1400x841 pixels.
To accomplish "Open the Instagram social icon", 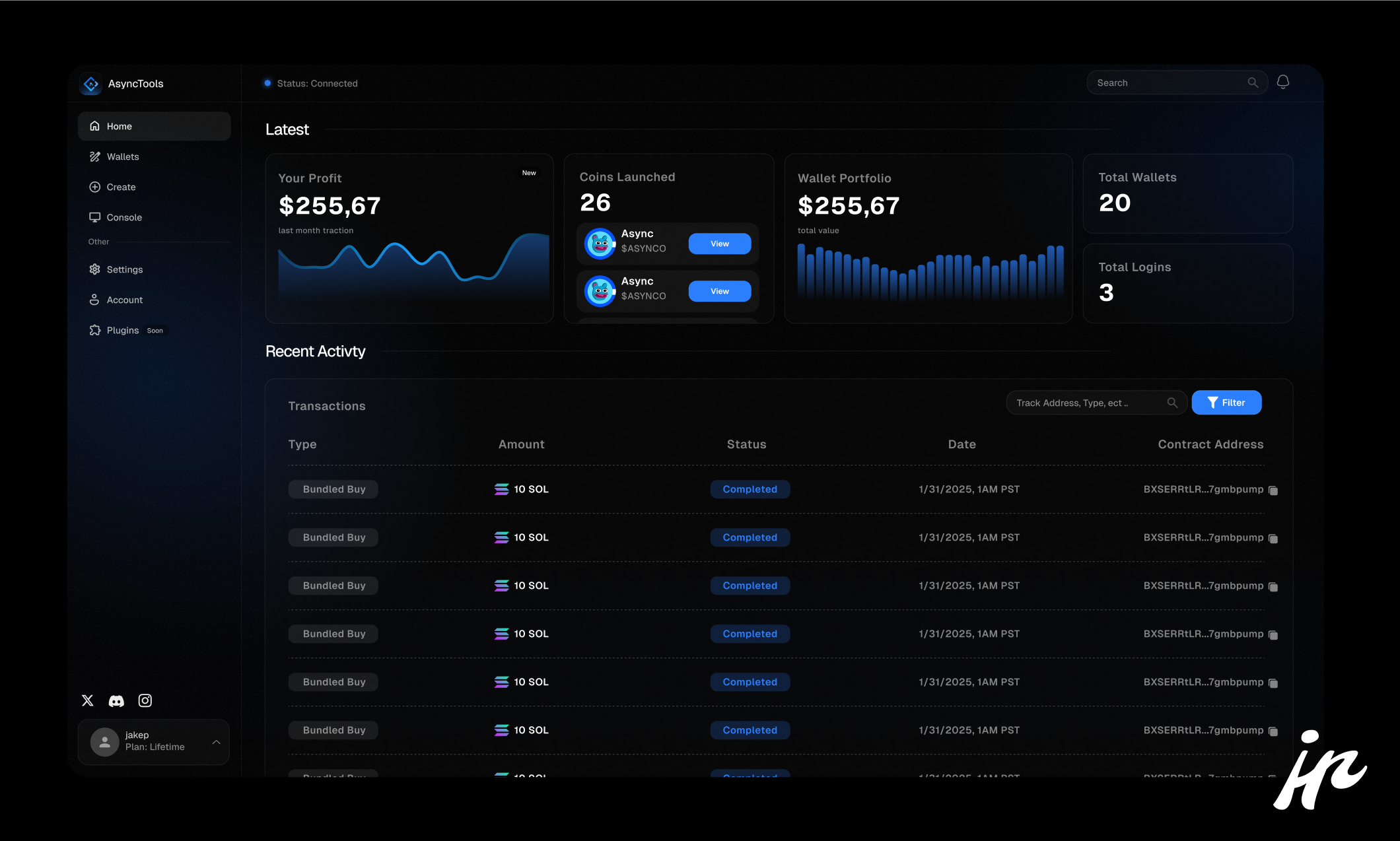I will [x=145, y=700].
